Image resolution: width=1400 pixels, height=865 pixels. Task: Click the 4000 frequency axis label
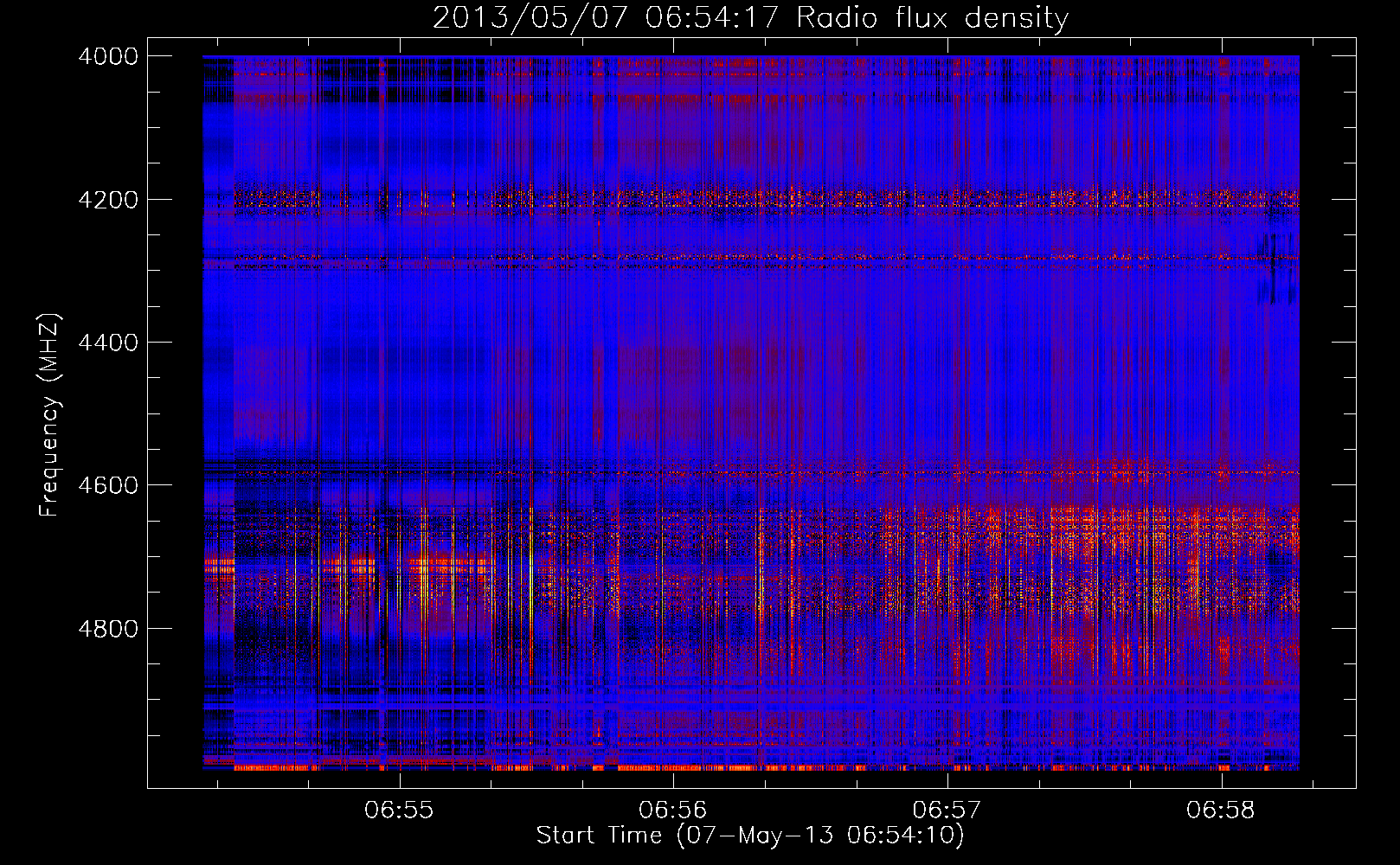108,56
